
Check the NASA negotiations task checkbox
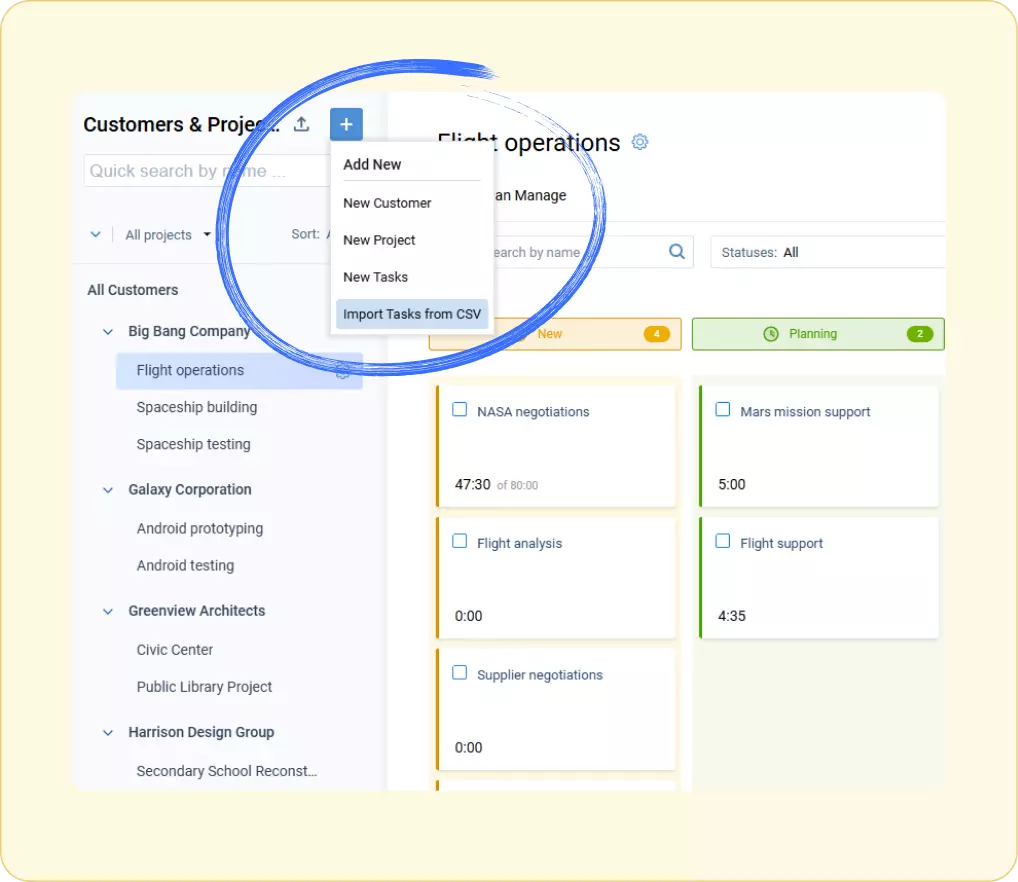pyautogui.click(x=459, y=409)
